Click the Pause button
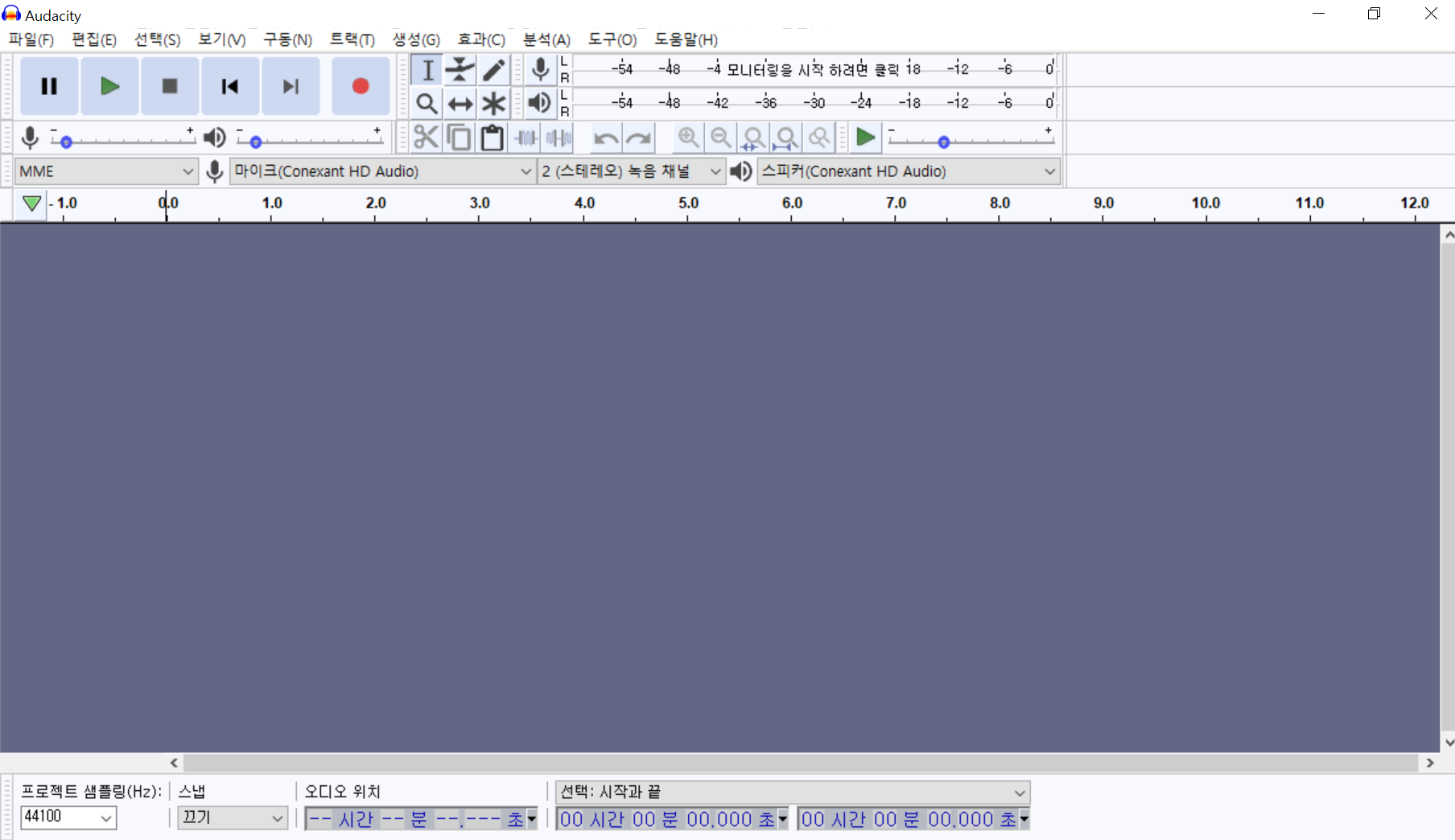 [x=49, y=86]
